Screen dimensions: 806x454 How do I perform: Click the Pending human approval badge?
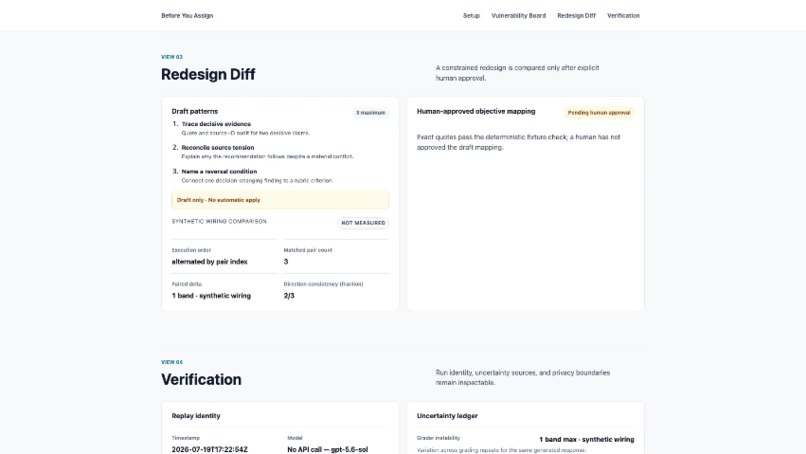coord(599,113)
